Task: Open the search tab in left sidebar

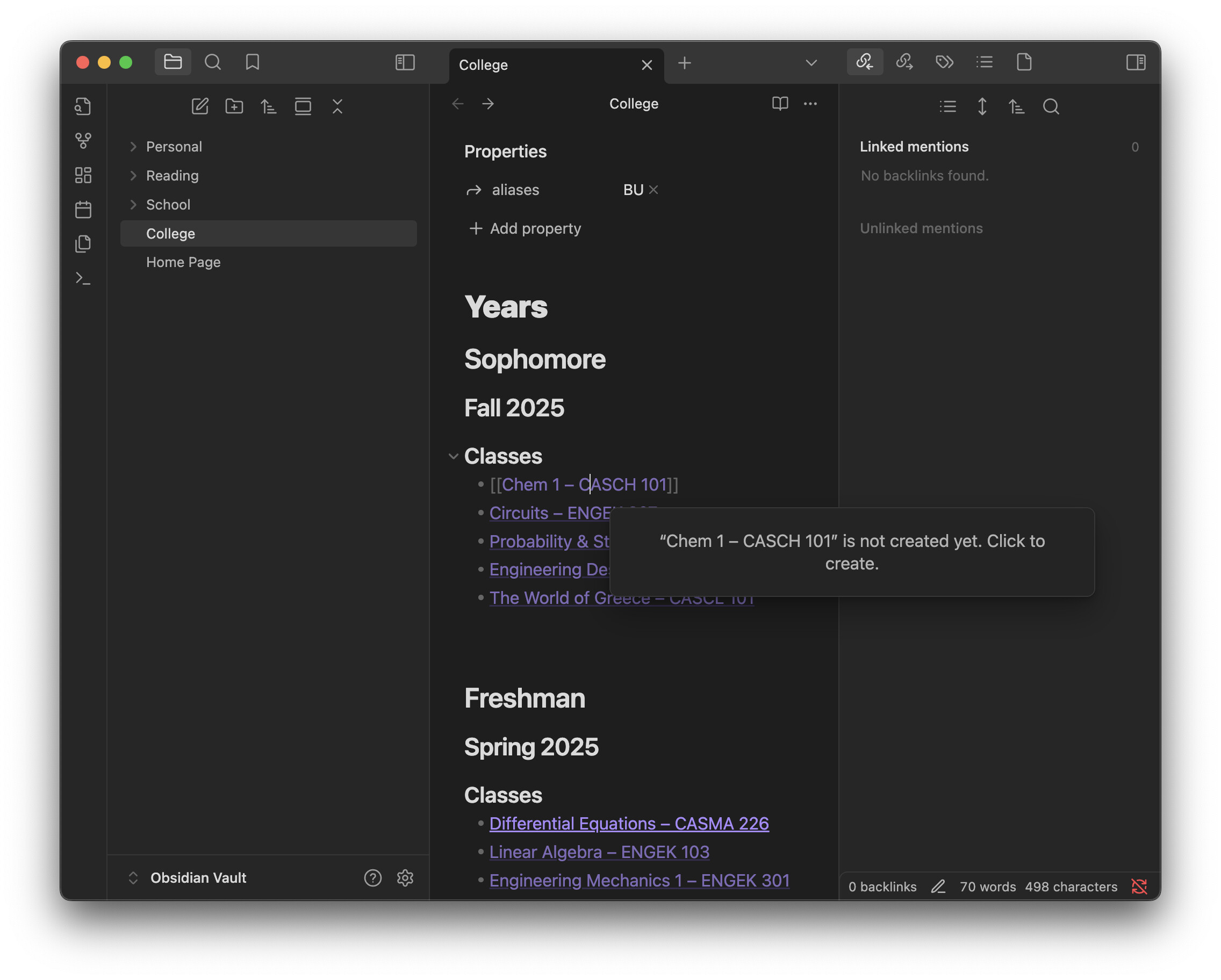Action: (x=212, y=62)
